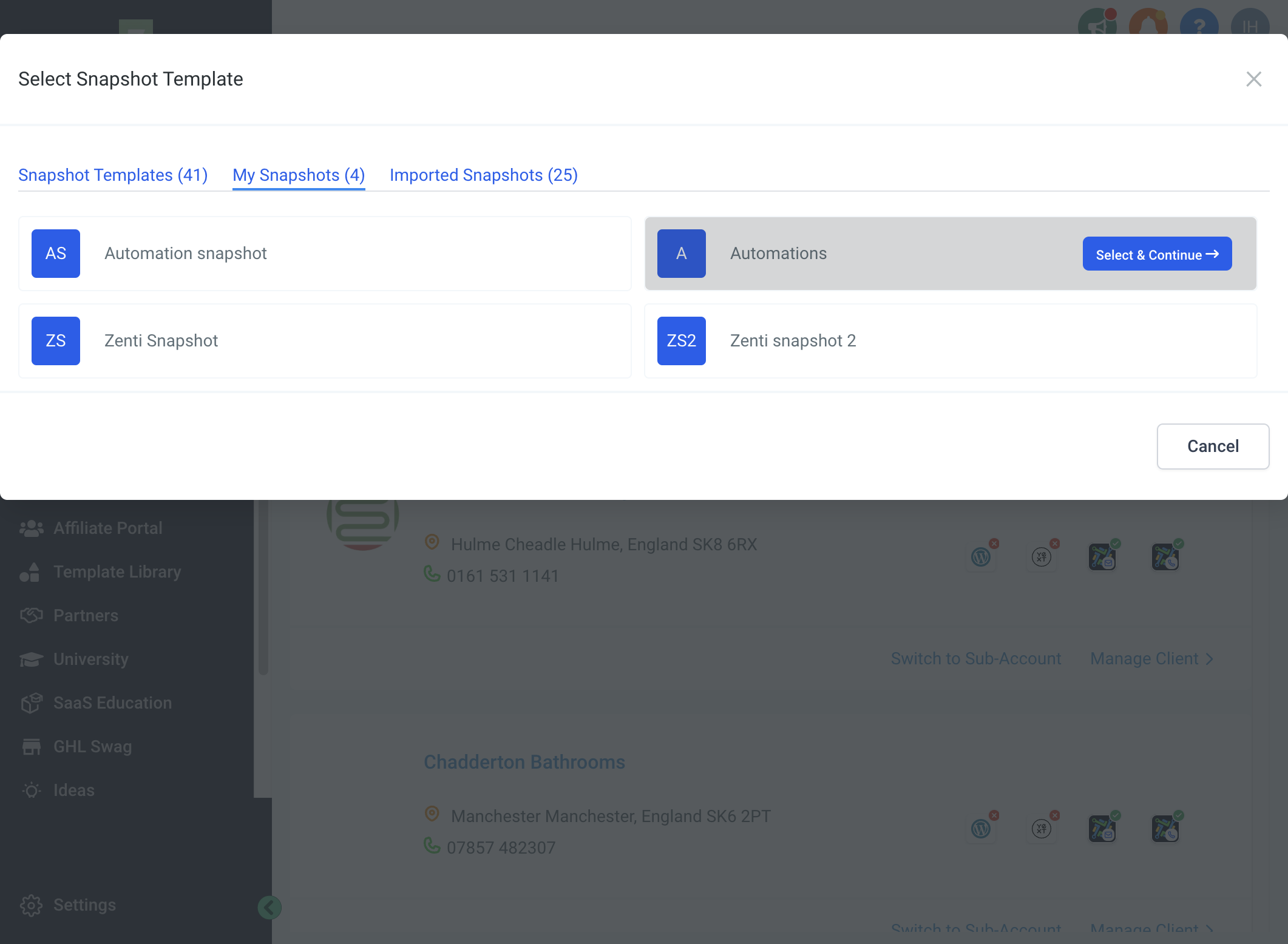The height and width of the screenshot is (944, 1288).
Task: Switch to Snapshot Templates (41) tab
Action: click(113, 175)
